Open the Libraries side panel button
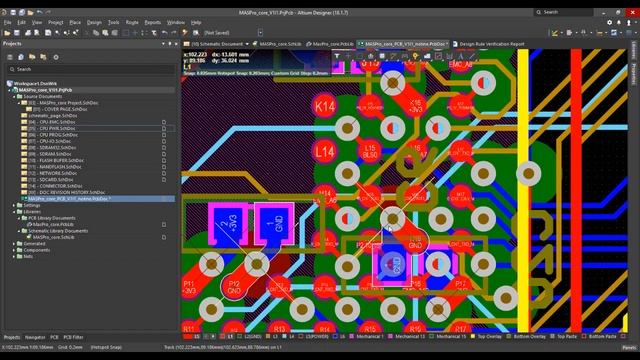Image resolution: width=640 pixels, height=360 pixels. point(634,51)
